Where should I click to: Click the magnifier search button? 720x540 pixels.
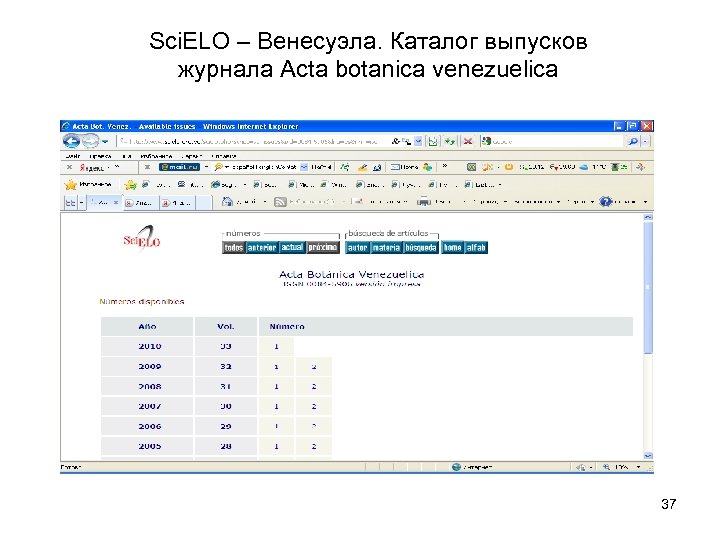pyautogui.click(x=633, y=141)
